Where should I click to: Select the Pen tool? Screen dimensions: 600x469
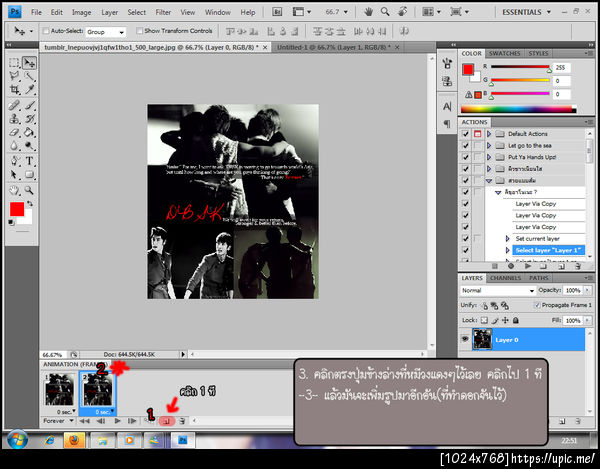point(14,161)
